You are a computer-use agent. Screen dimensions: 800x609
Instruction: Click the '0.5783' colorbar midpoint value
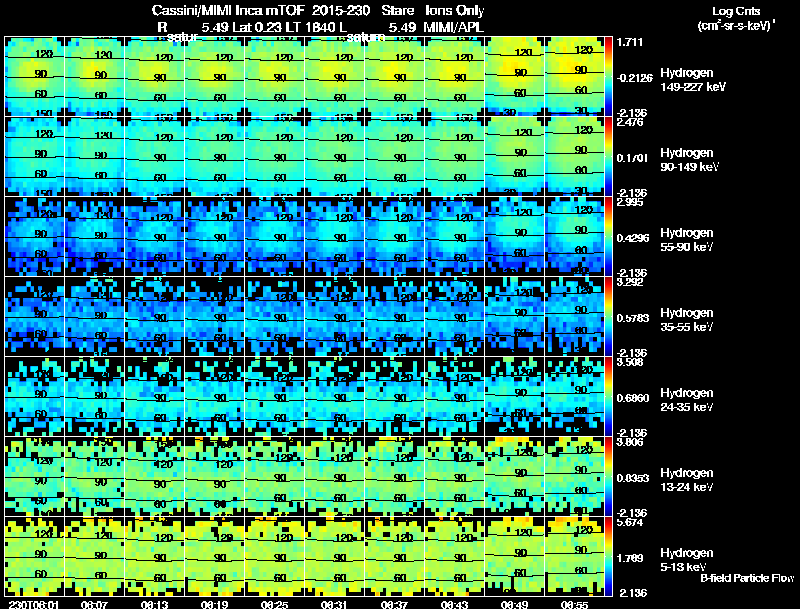pos(633,318)
